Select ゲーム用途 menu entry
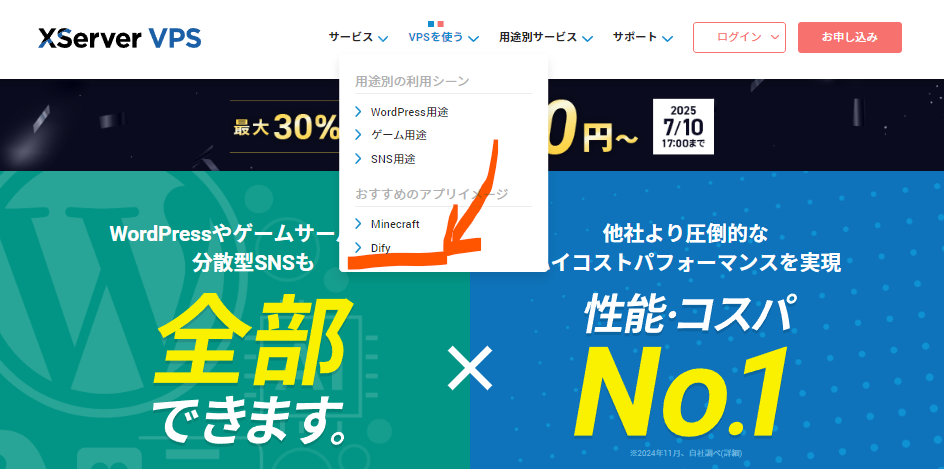This screenshot has height=469, width=944. [x=399, y=135]
